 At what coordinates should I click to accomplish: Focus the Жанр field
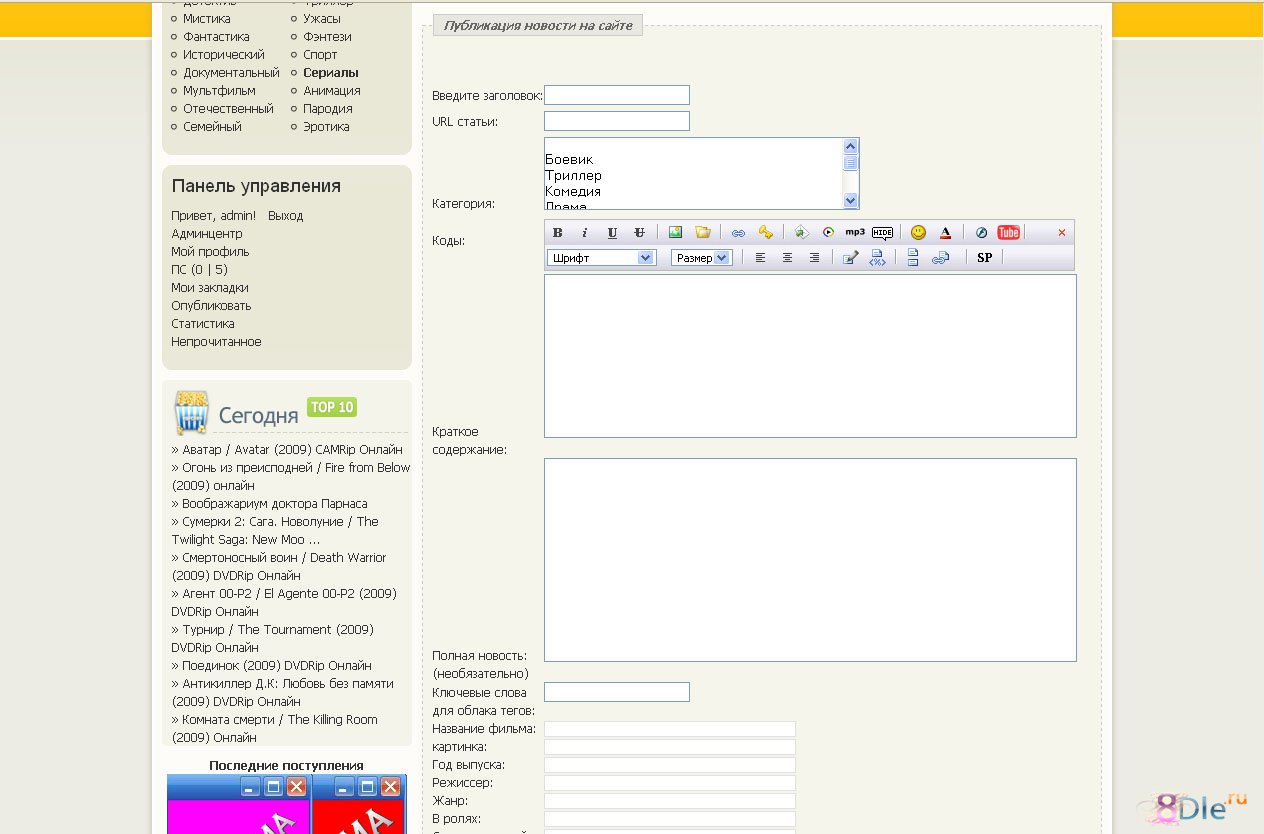pyautogui.click(x=670, y=801)
